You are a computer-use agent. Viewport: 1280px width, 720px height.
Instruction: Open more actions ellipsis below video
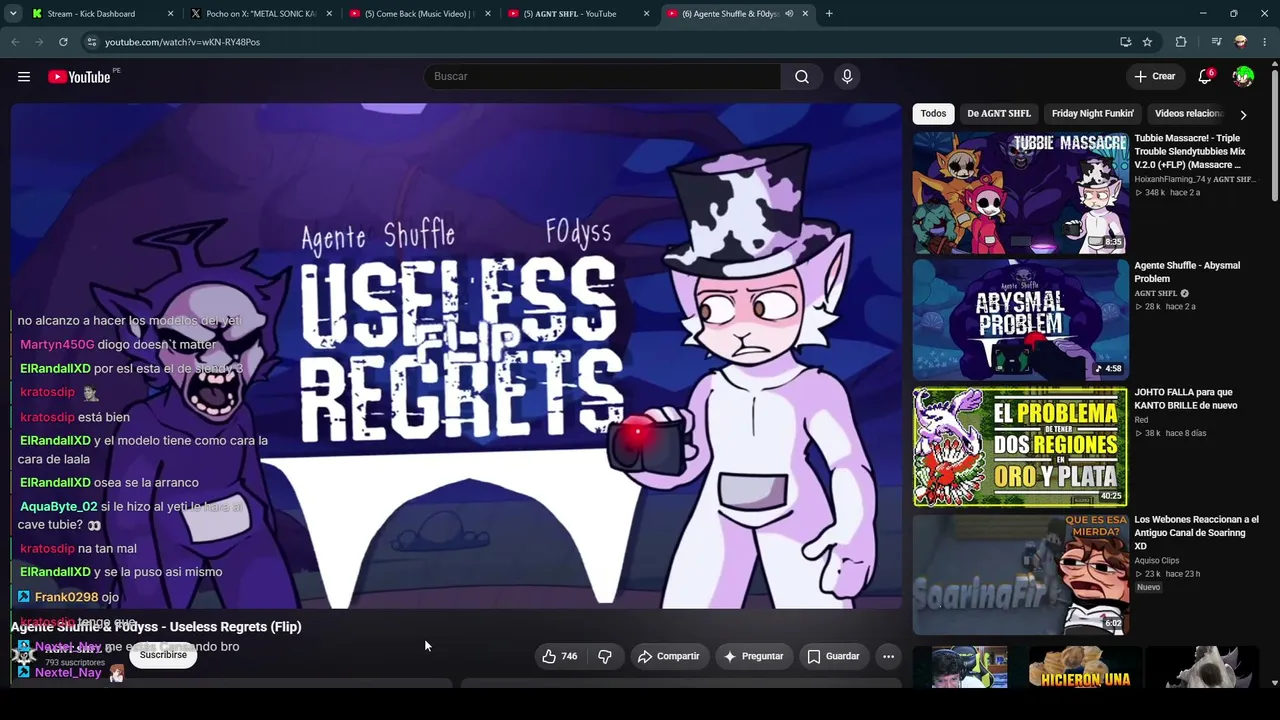pyautogui.click(x=888, y=656)
